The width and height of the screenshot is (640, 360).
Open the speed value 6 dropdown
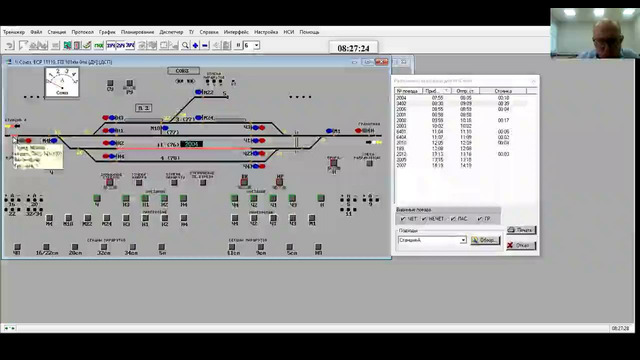256,45
